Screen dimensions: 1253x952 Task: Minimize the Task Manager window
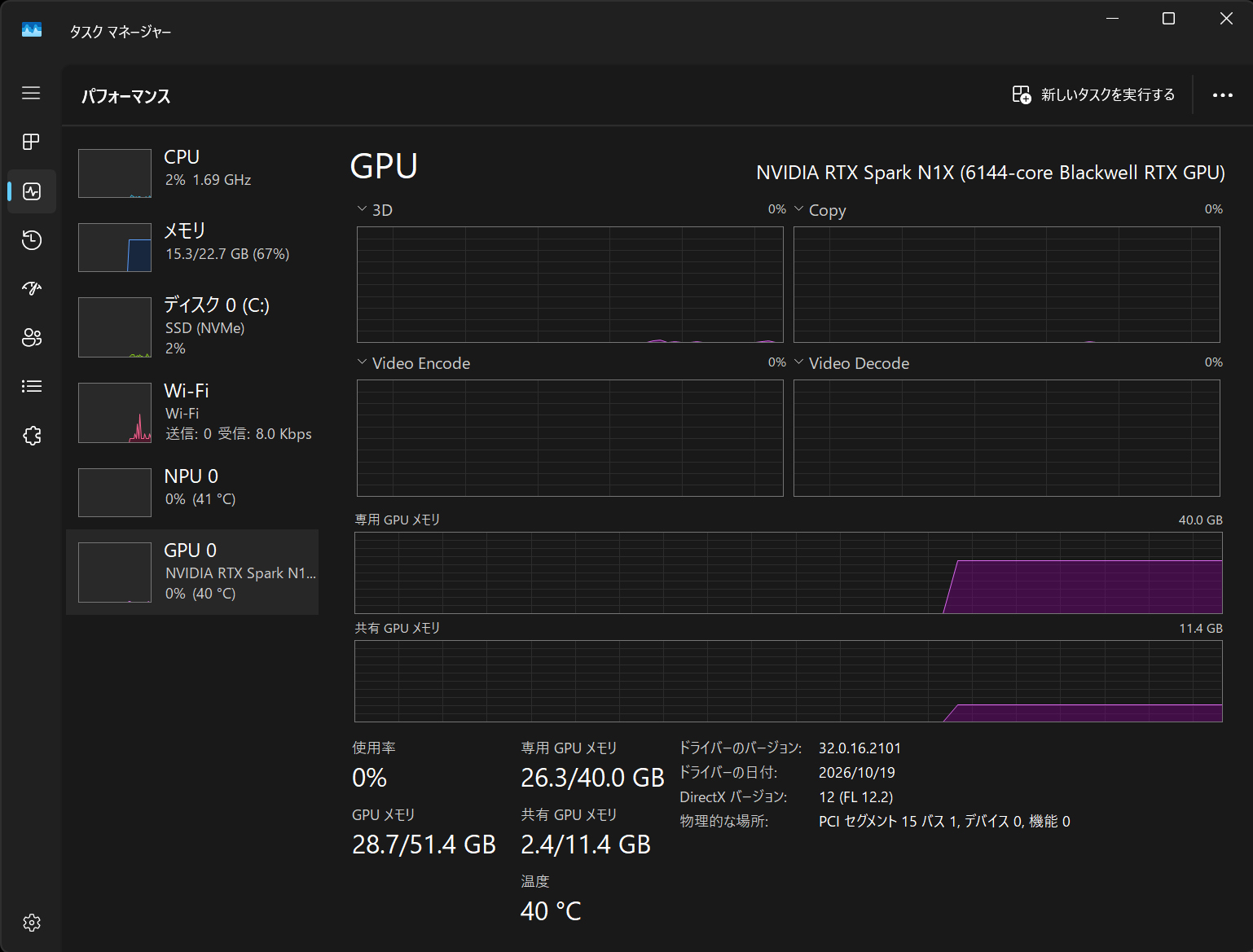point(1113,19)
